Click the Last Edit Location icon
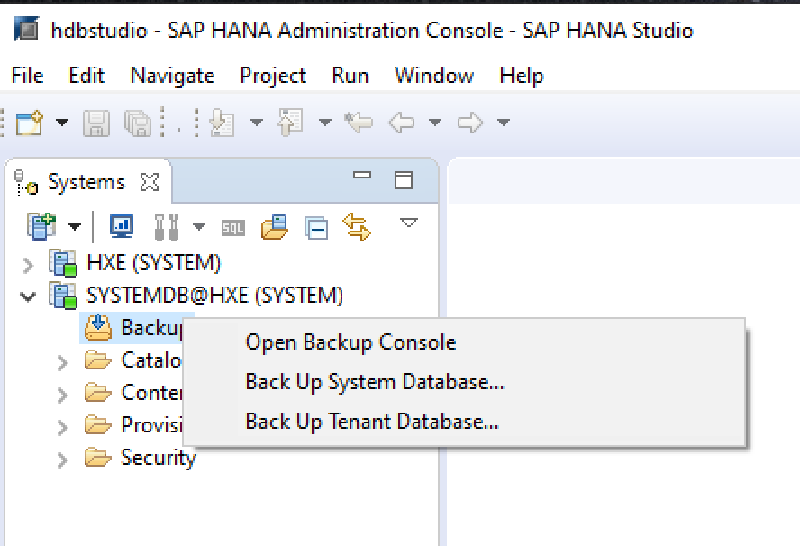The width and height of the screenshot is (800, 546). coord(359,122)
